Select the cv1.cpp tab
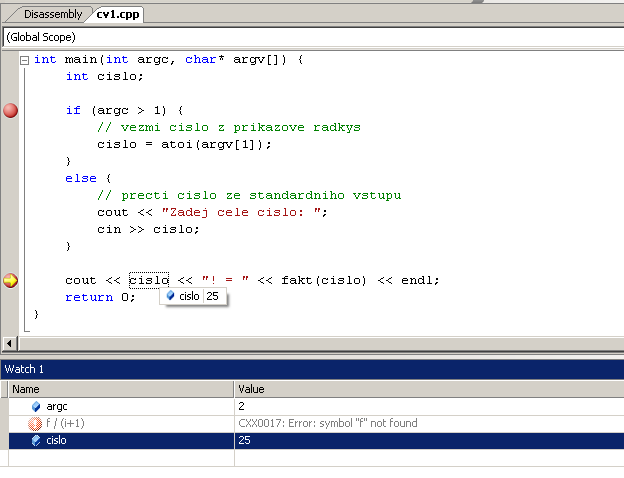The width and height of the screenshot is (624, 478). pyautogui.click(x=118, y=14)
